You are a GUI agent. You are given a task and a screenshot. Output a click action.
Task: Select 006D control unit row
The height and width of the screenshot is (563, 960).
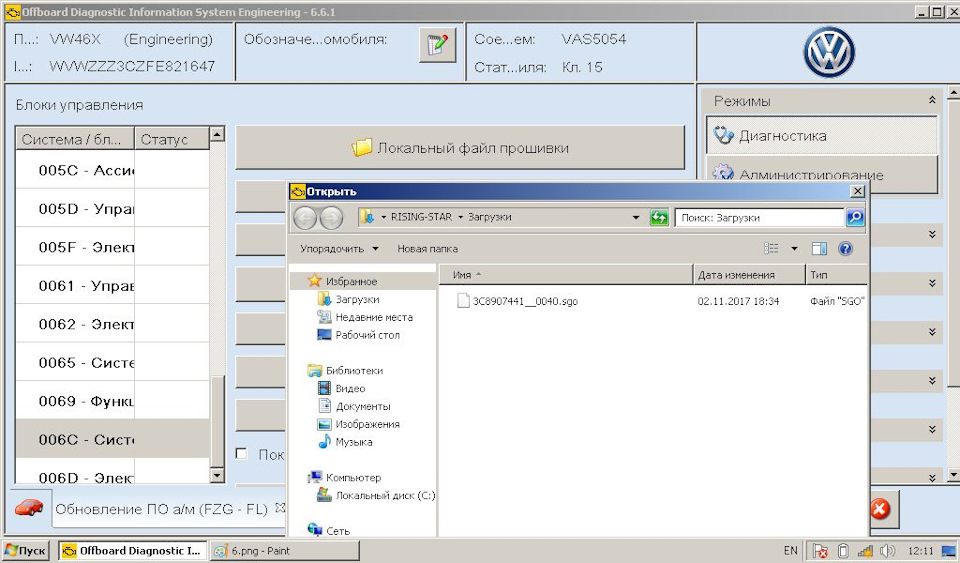(112, 472)
